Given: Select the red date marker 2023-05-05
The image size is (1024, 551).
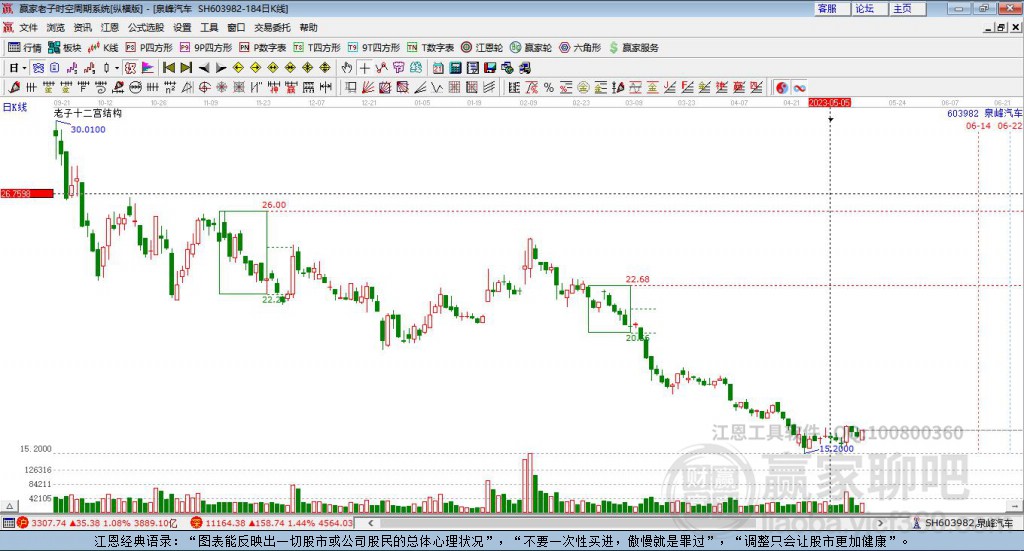Looking at the screenshot, I should pyautogui.click(x=829, y=103).
